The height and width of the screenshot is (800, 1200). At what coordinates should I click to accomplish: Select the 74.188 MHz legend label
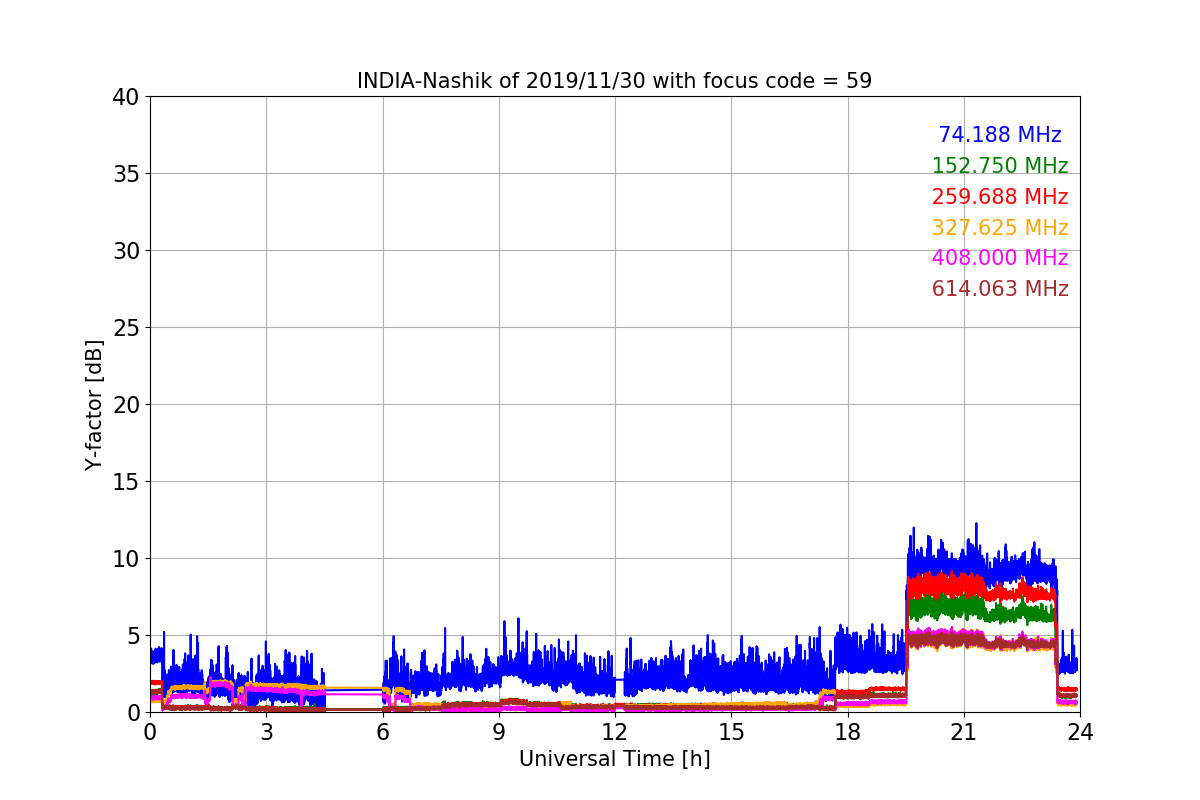click(1000, 135)
